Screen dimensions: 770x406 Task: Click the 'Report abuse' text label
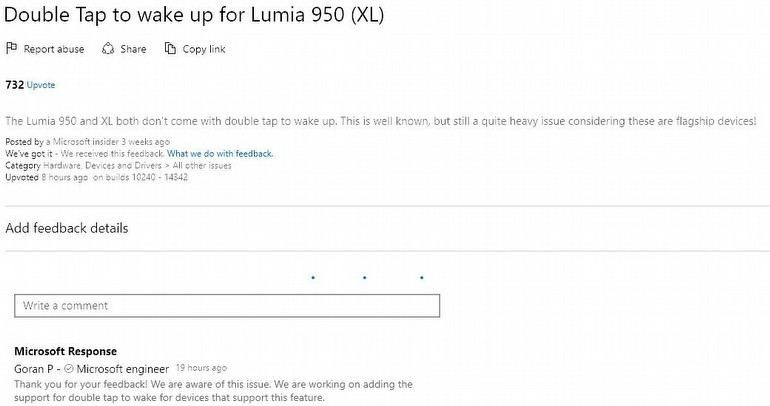point(54,49)
